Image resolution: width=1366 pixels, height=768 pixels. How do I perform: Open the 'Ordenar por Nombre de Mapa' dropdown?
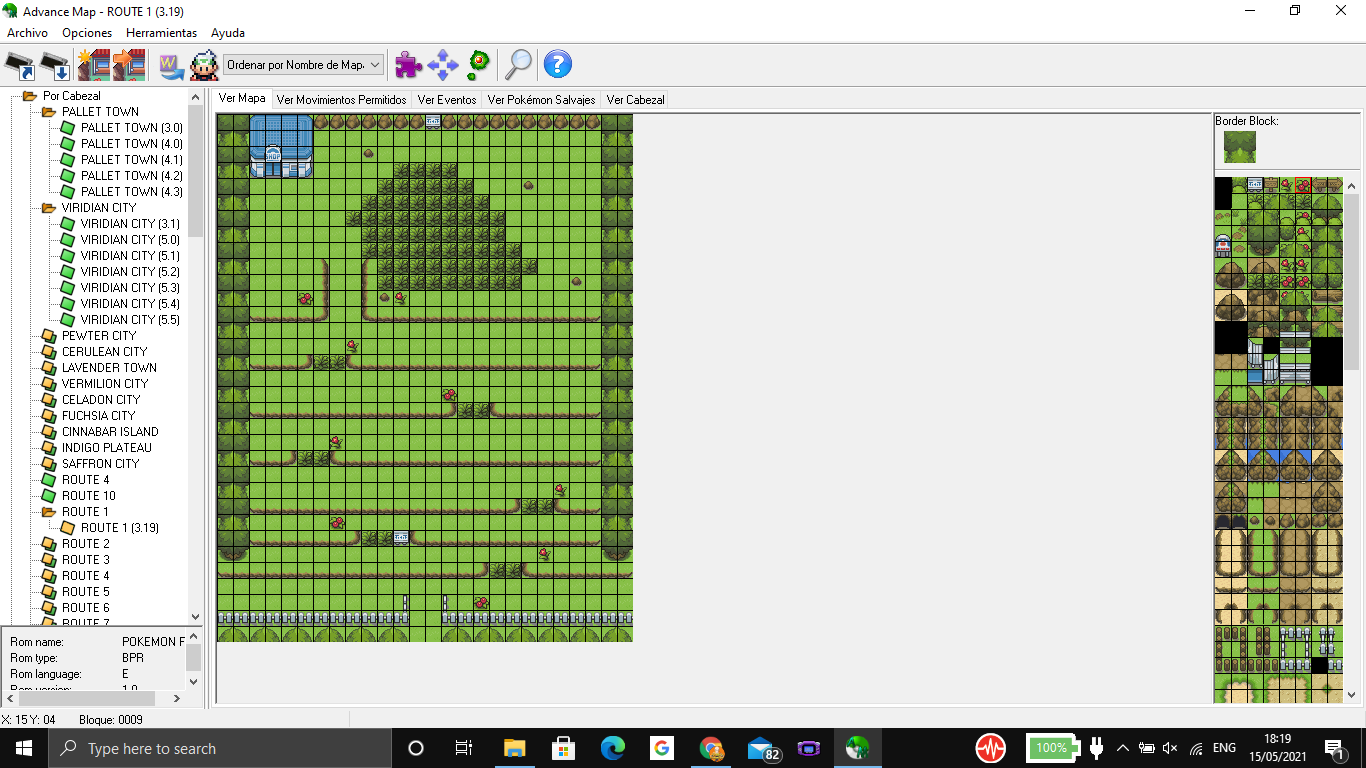pos(304,65)
